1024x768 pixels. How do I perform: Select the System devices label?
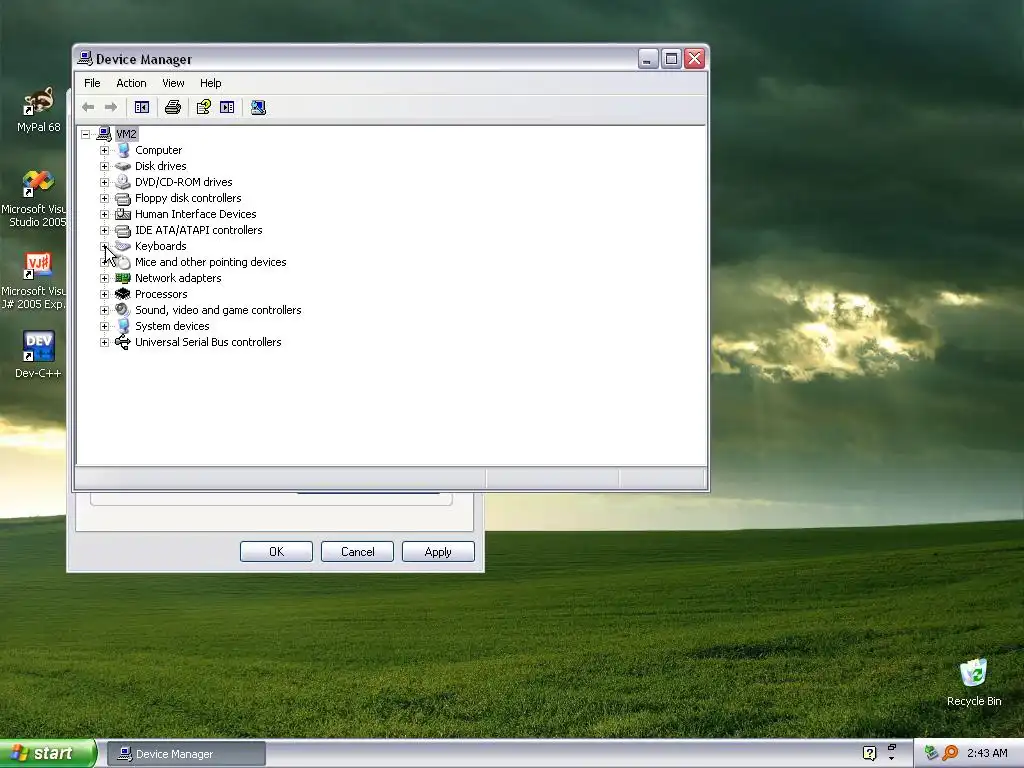pos(172,326)
